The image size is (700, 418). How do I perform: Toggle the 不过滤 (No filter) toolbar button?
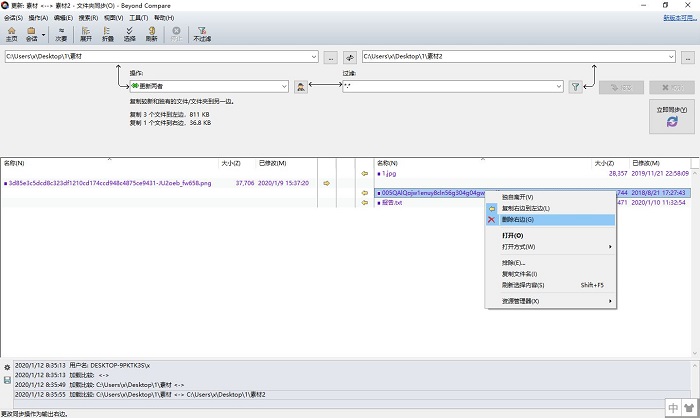(x=202, y=34)
